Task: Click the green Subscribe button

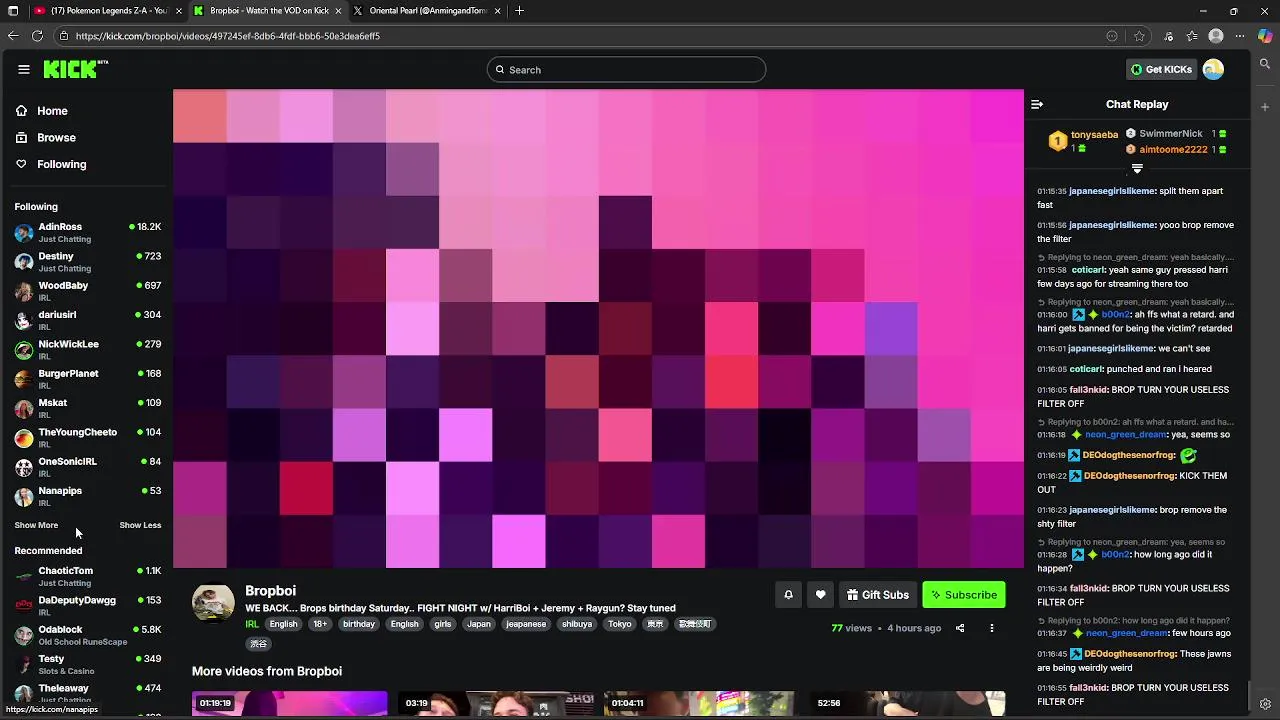Action: [964, 595]
